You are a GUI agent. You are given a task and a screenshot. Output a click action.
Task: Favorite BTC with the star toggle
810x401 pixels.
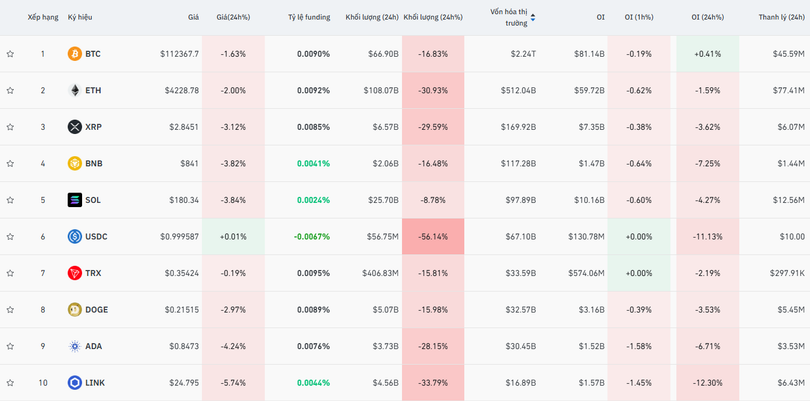[10, 54]
